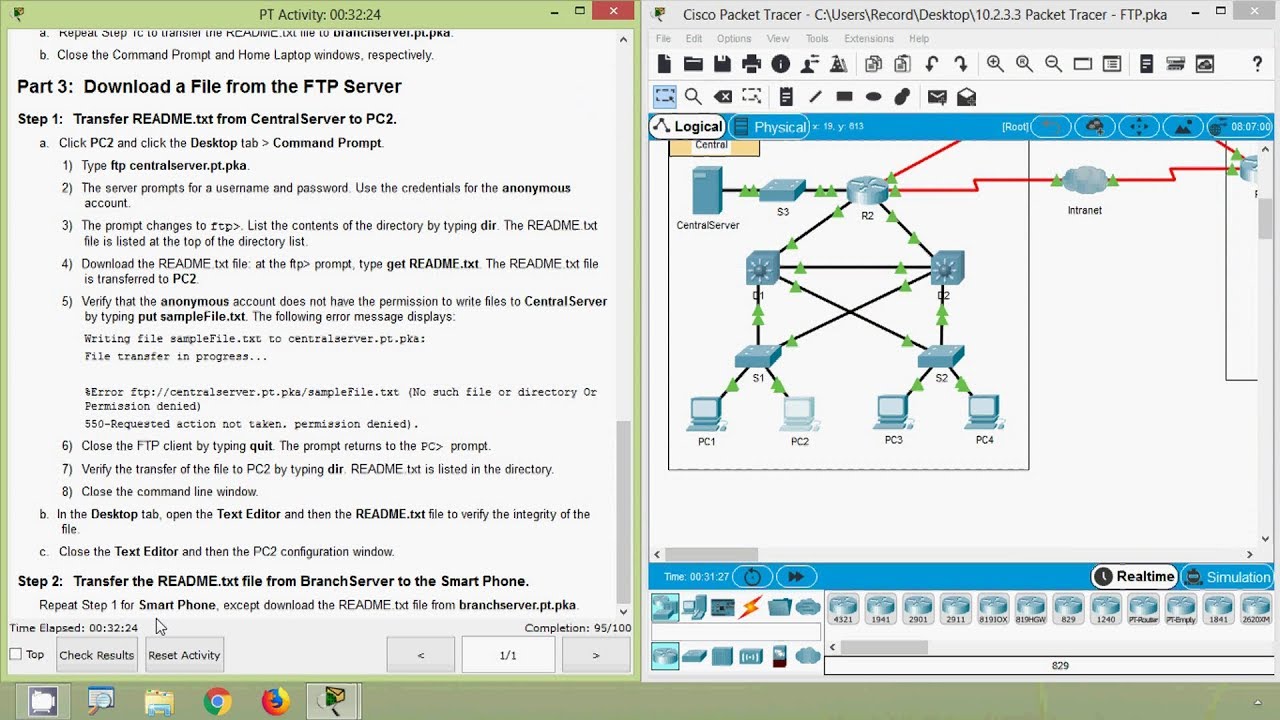This screenshot has width=1280, height=720.
Task: Open the Edit menu
Action: coord(694,39)
